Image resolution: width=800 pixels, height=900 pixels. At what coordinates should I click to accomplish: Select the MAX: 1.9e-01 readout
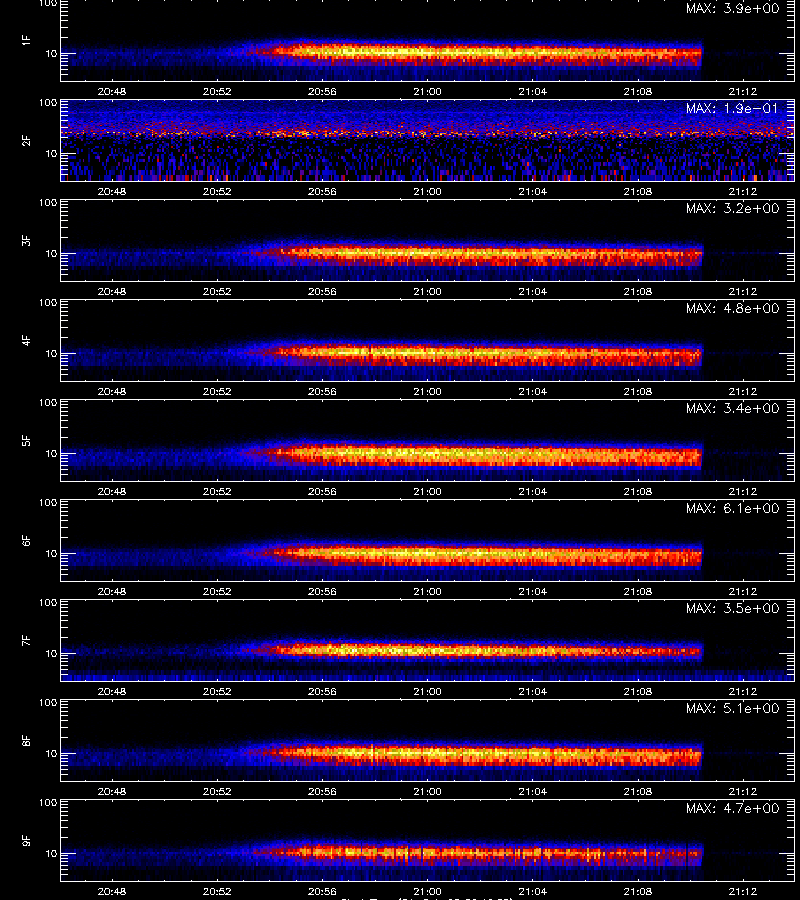pyautogui.click(x=733, y=108)
